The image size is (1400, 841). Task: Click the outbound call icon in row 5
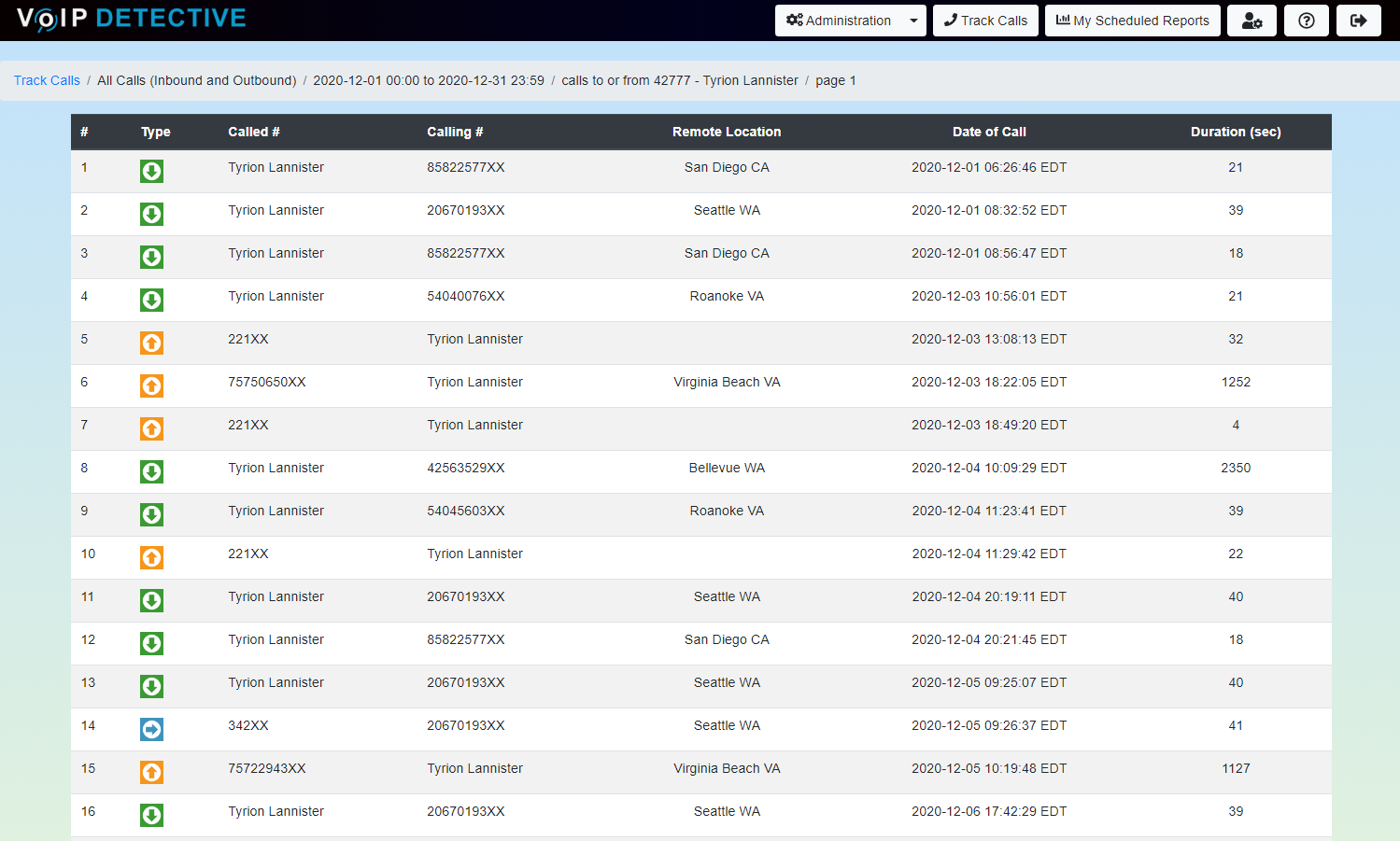coord(151,343)
